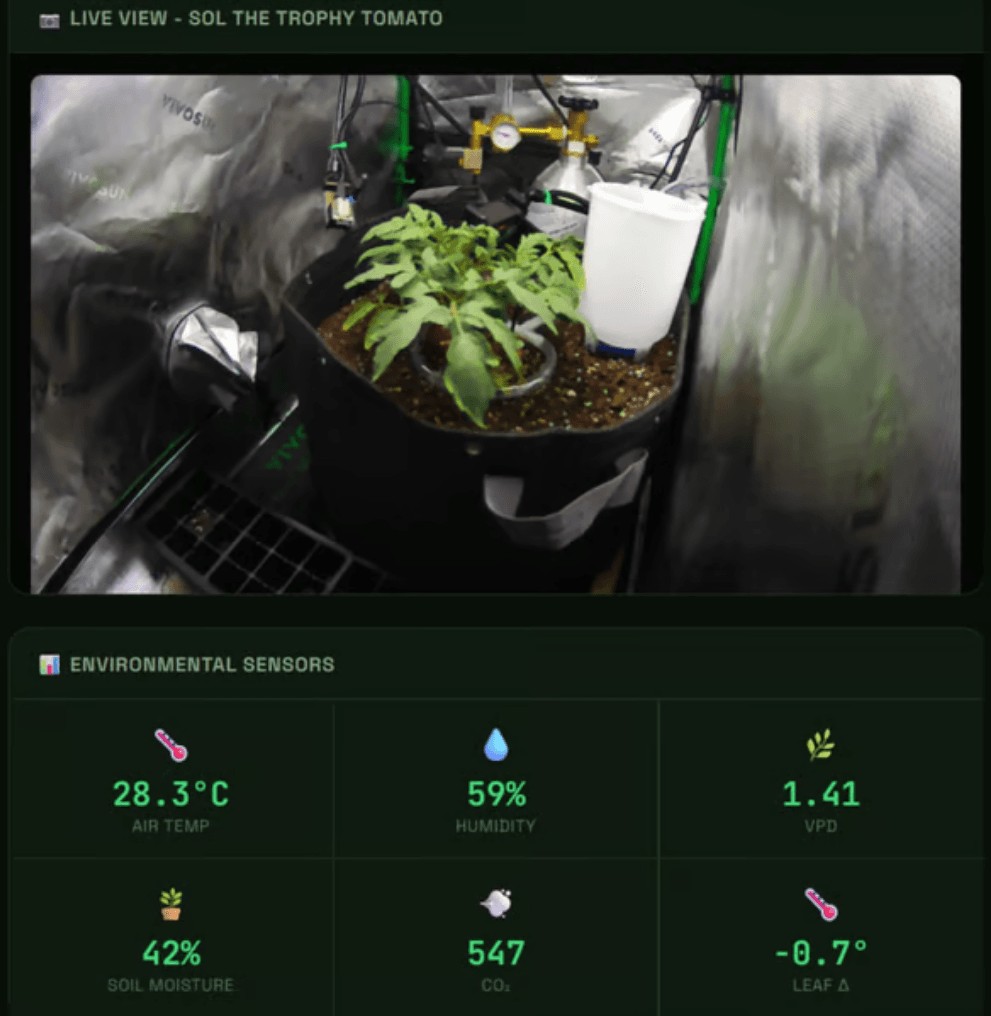Click the Leaf Δ thermometer icon

pyautogui.click(x=821, y=904)
